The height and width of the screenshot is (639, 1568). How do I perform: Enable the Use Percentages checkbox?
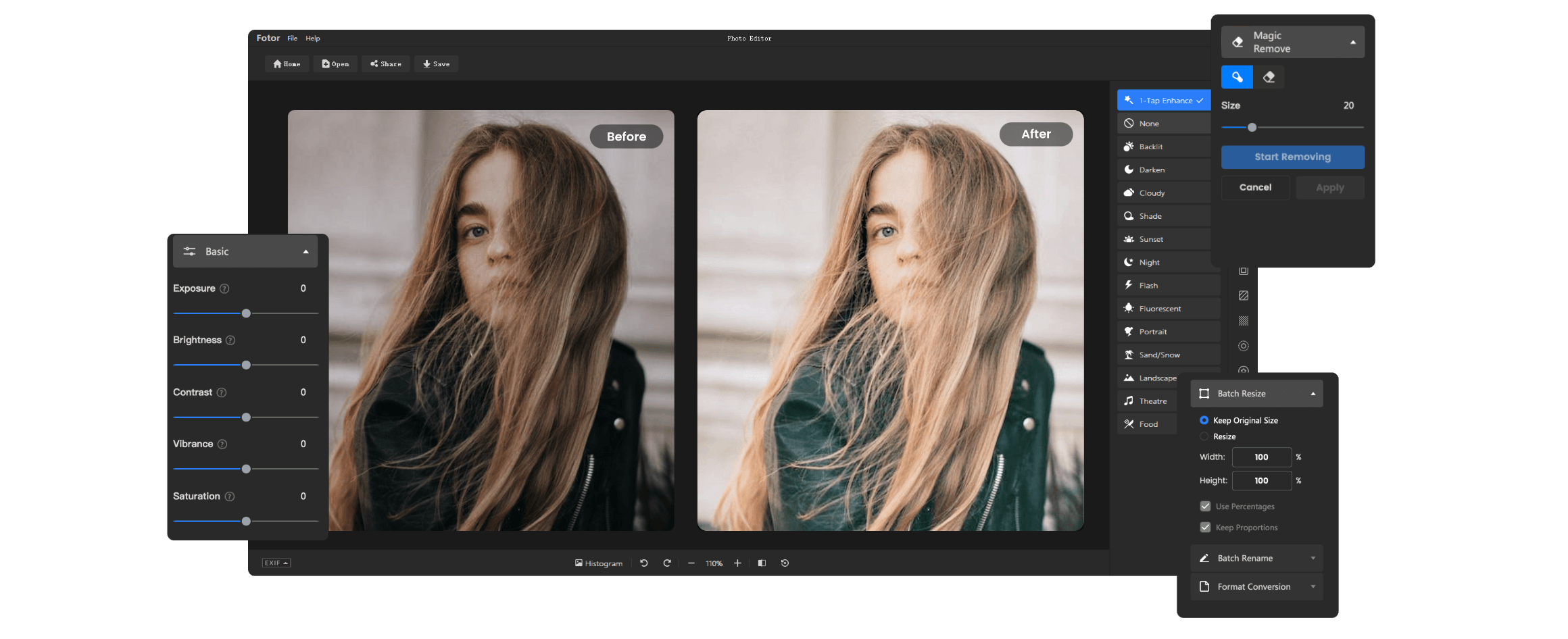1206,506
